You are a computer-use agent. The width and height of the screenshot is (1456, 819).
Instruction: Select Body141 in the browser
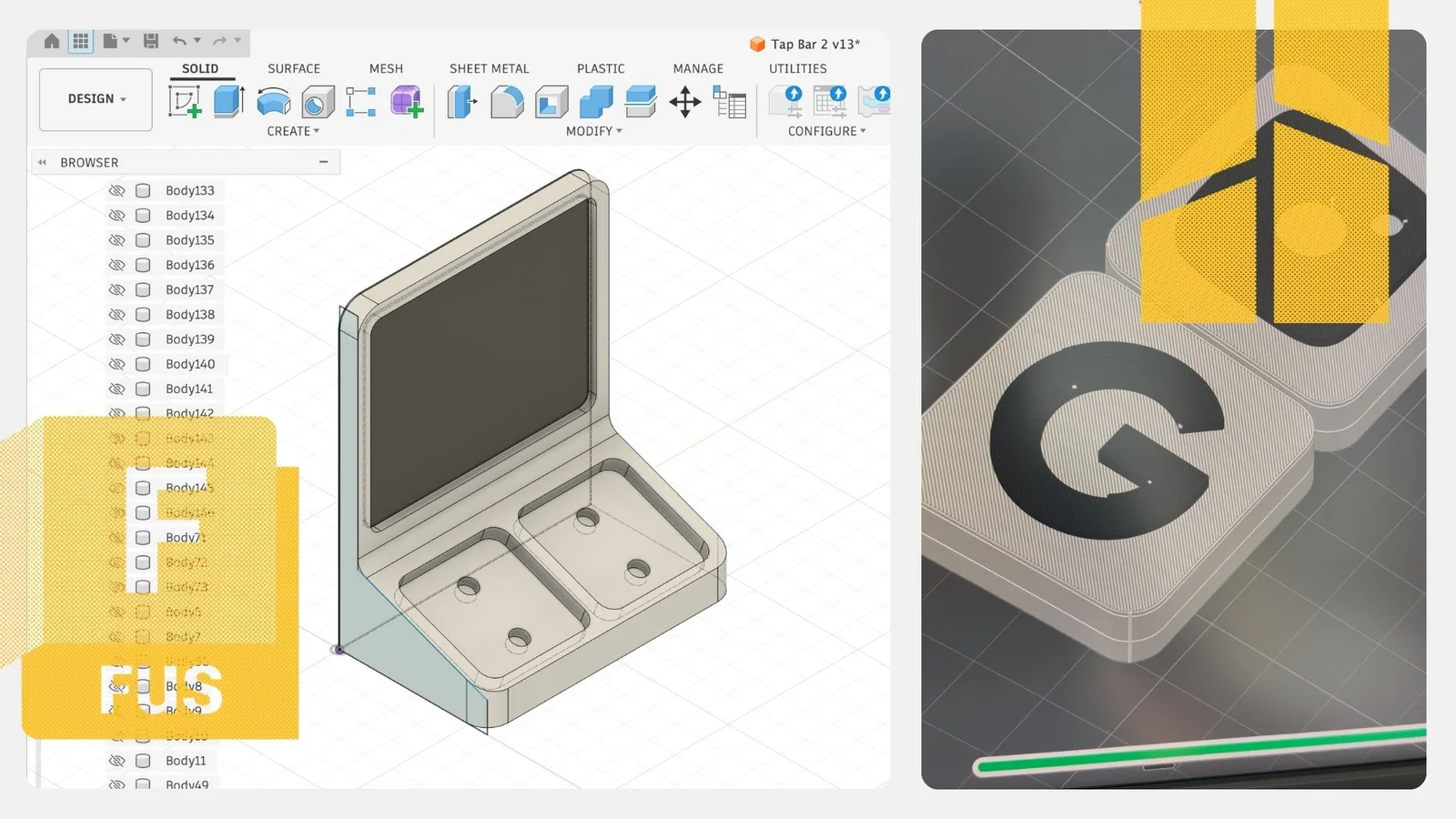(x=189, y=389)
